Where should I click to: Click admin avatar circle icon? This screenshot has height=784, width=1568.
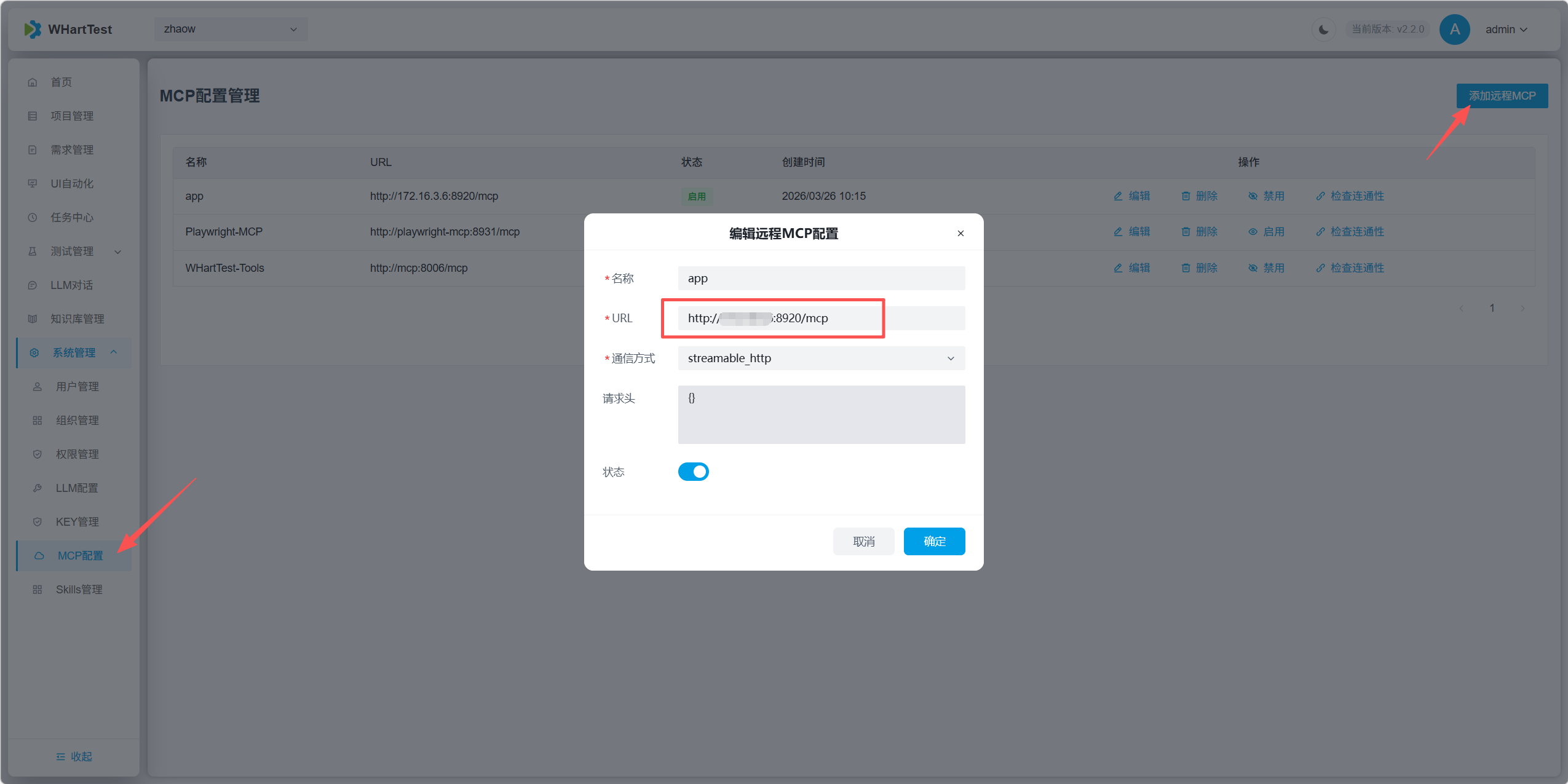click(x=1454, y=30)
